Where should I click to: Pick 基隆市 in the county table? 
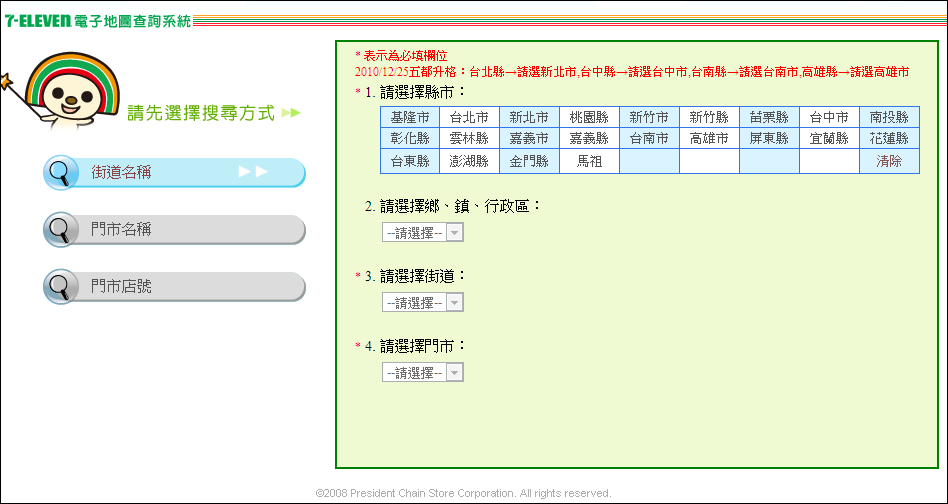pos(409,117)
